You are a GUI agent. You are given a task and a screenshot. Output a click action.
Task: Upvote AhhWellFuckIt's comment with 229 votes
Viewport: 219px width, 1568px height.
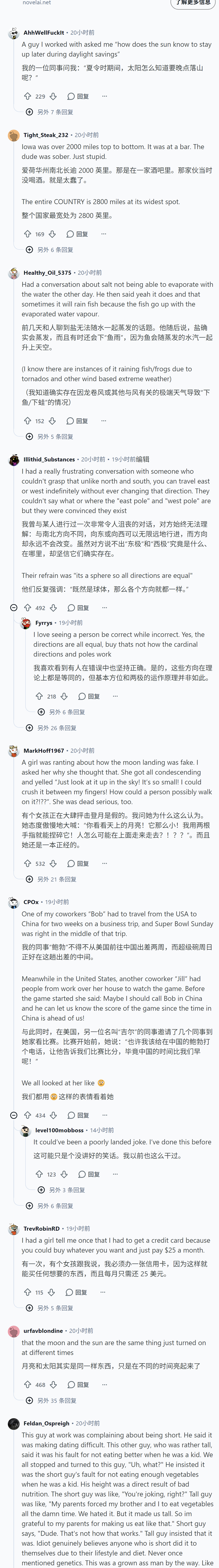(27, 96)
